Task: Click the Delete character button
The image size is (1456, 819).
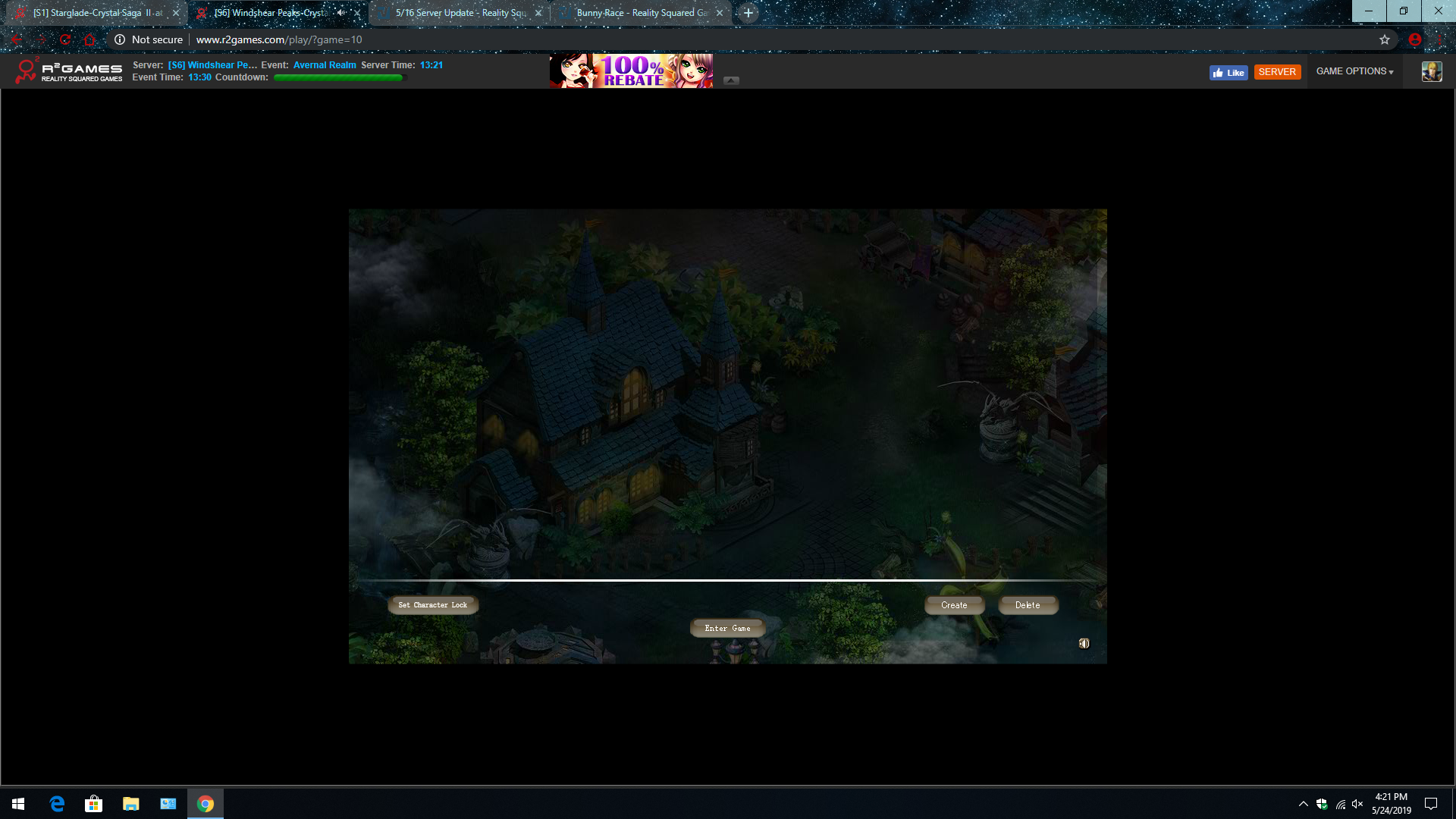Action: 1028,605
